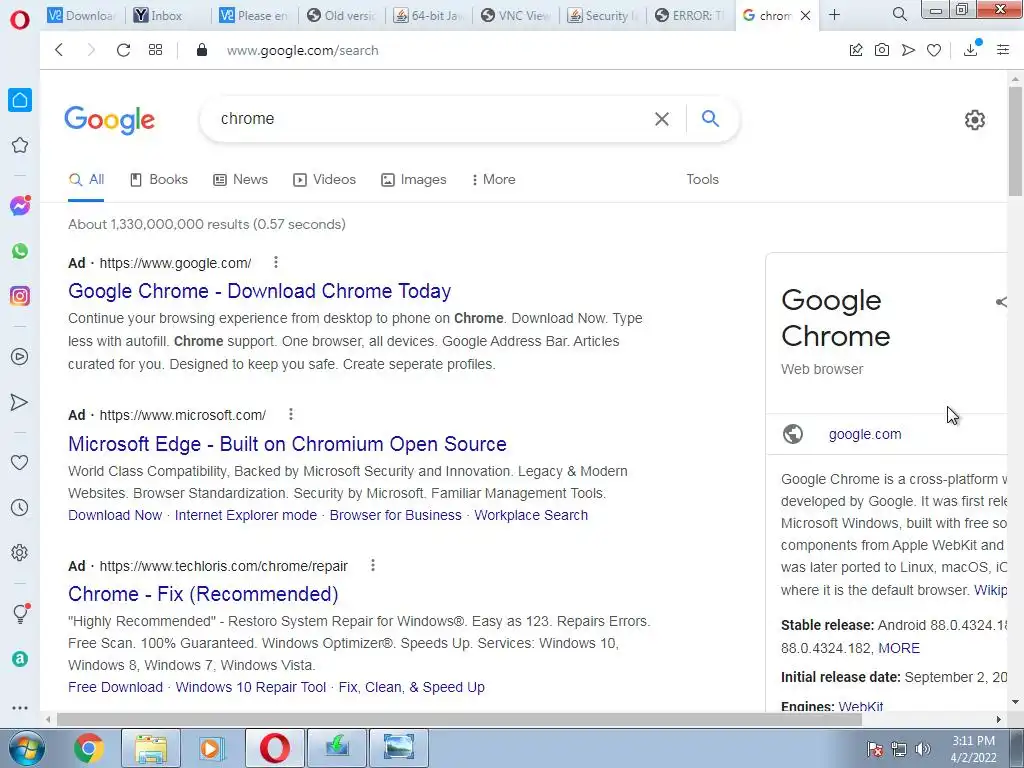Open the Windows Start button
The width and height of the screenshot is (1024, 768).
26,748
